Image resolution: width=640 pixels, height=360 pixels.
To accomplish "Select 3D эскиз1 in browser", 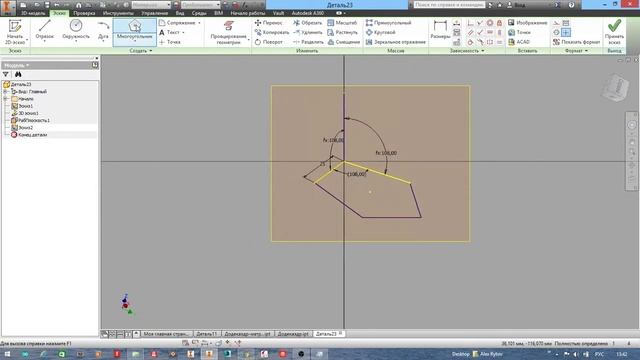I will [x=25, y=113].
